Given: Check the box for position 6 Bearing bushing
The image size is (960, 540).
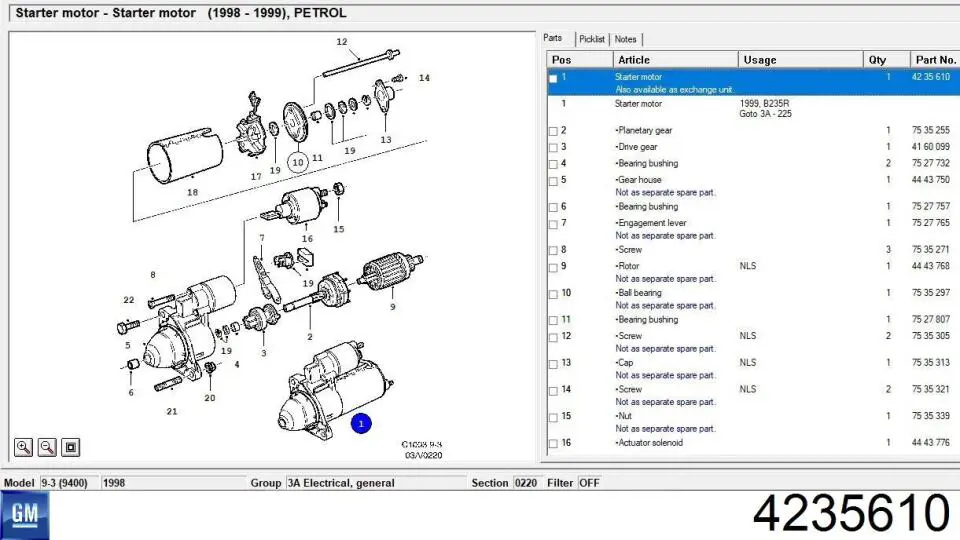Looking at the screenshot, I should [x=553, y=208].
